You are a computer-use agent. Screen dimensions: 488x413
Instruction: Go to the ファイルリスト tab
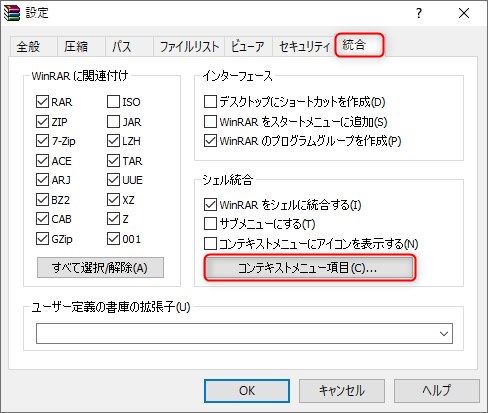pyautogui.click(x=189, y=46)
